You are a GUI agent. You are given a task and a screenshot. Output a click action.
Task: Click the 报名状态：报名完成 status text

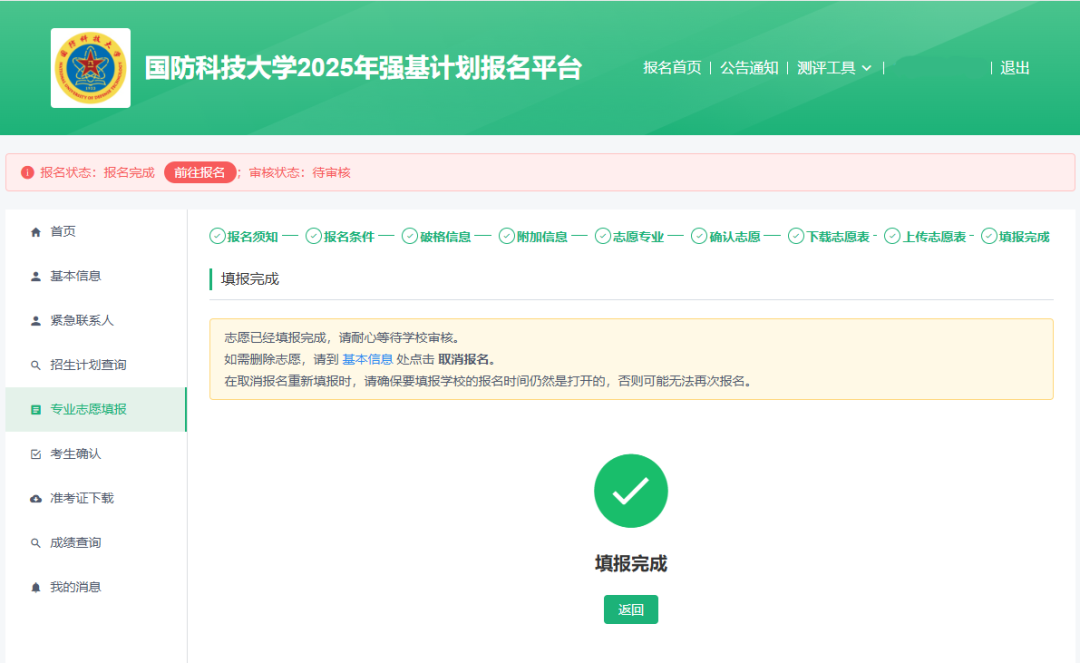97,173
